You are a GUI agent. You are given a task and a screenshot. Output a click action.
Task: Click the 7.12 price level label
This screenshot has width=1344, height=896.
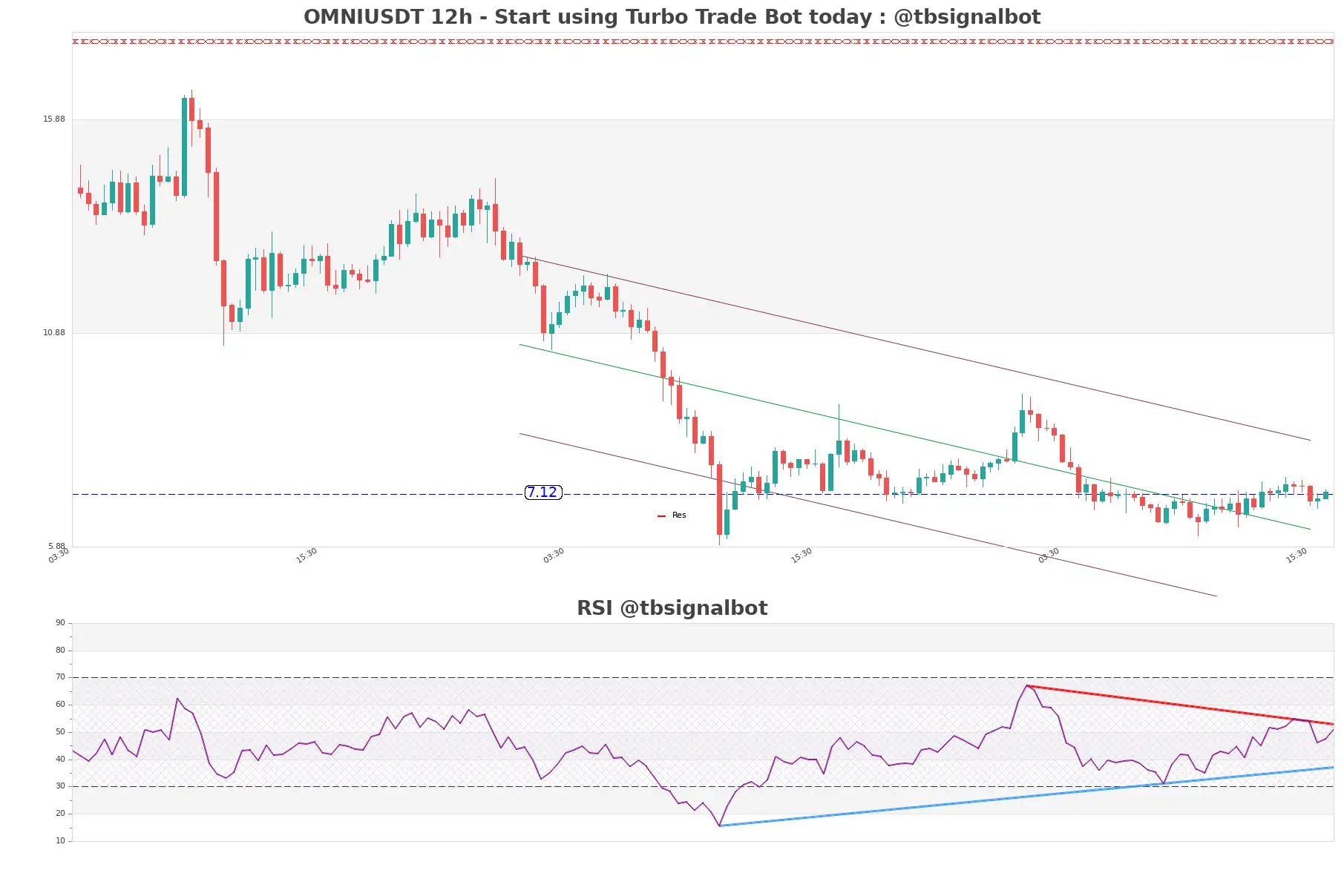[542, 493]
